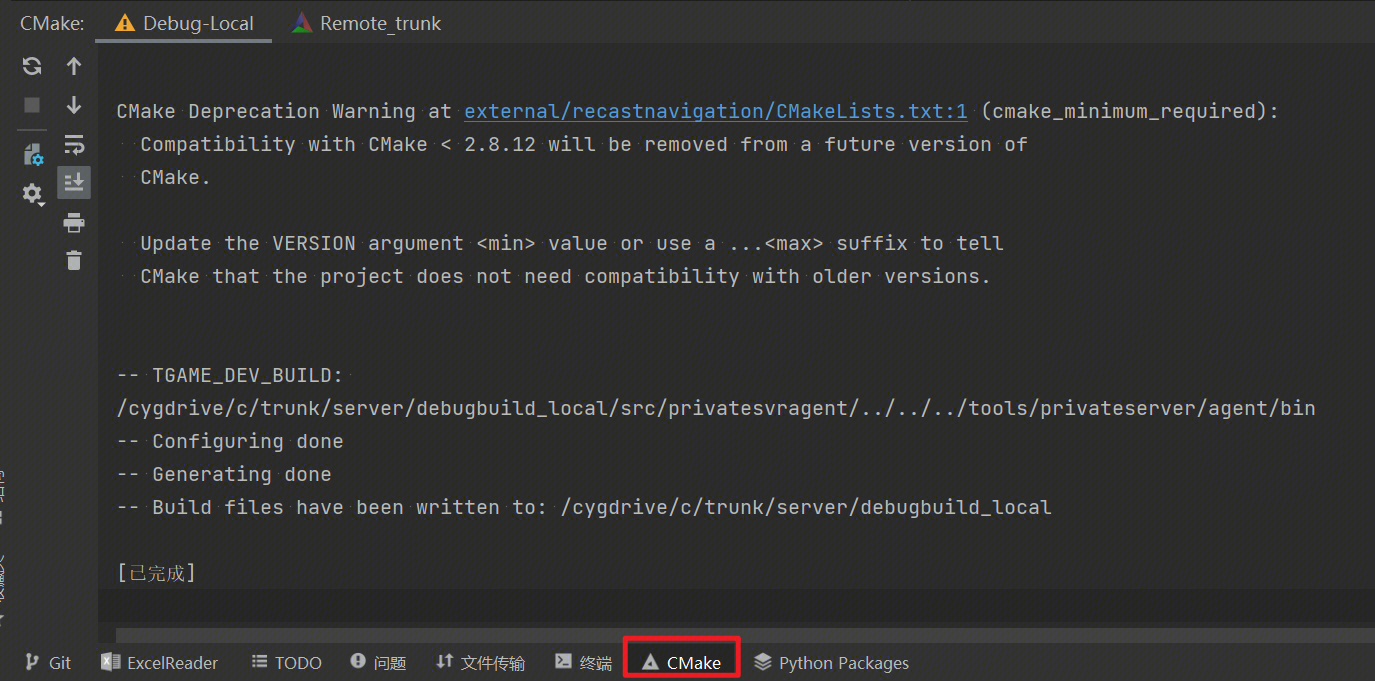The height and width of the screenshot is (681, 1375).
Task: Open the Git tool window
Action: click(48, 663)
